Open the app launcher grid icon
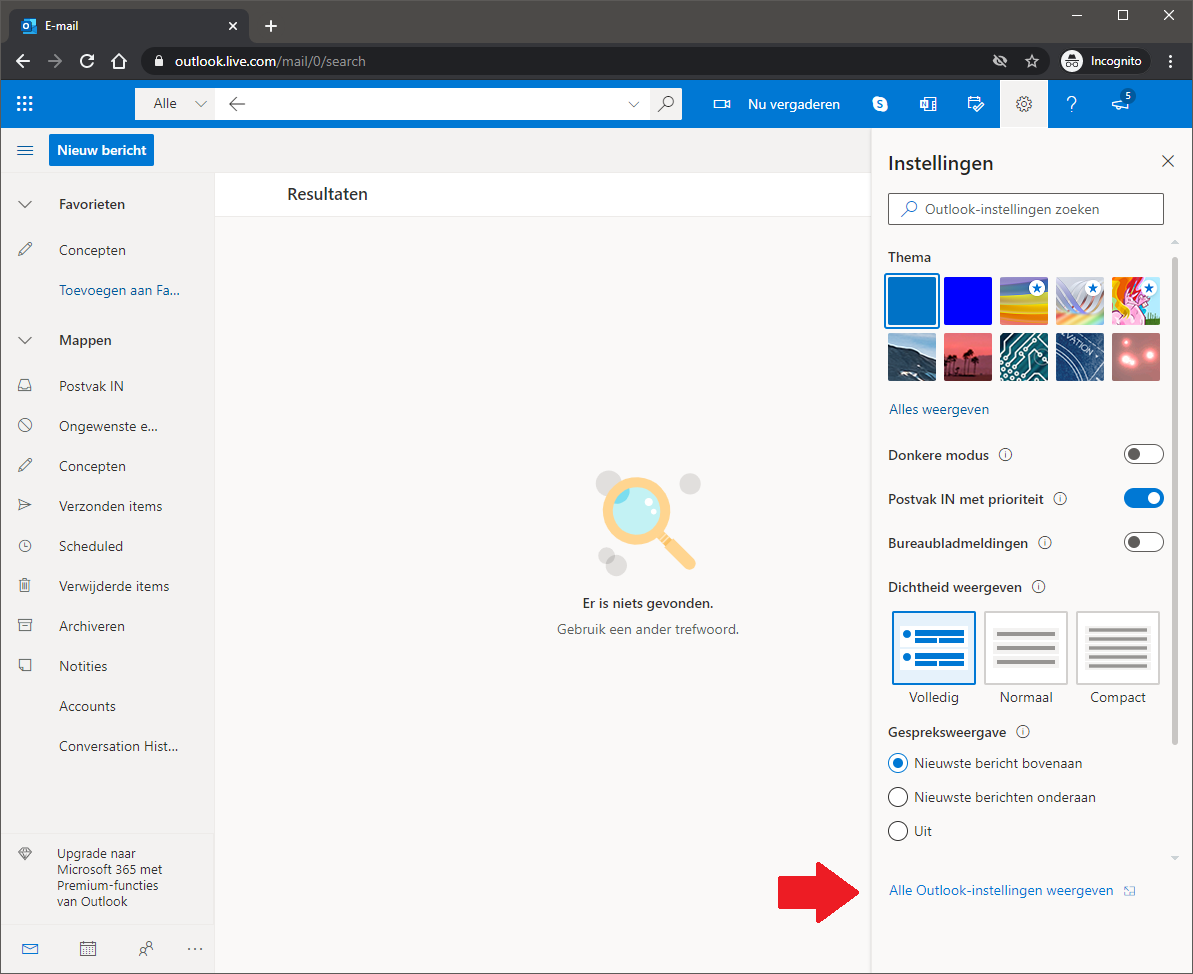The image size is (1193, 974). (x=24, y=103)
